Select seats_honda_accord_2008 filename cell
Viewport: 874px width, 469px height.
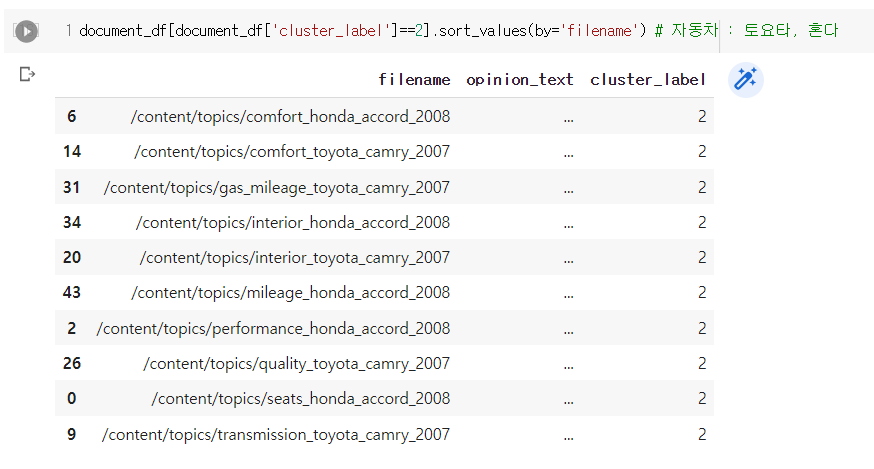300,398
